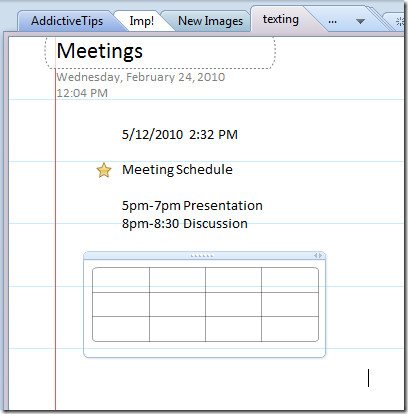Screen dimensions: 408x414
Task: Open the AddictiveTips section tab
Action: (x=67, y=21)
